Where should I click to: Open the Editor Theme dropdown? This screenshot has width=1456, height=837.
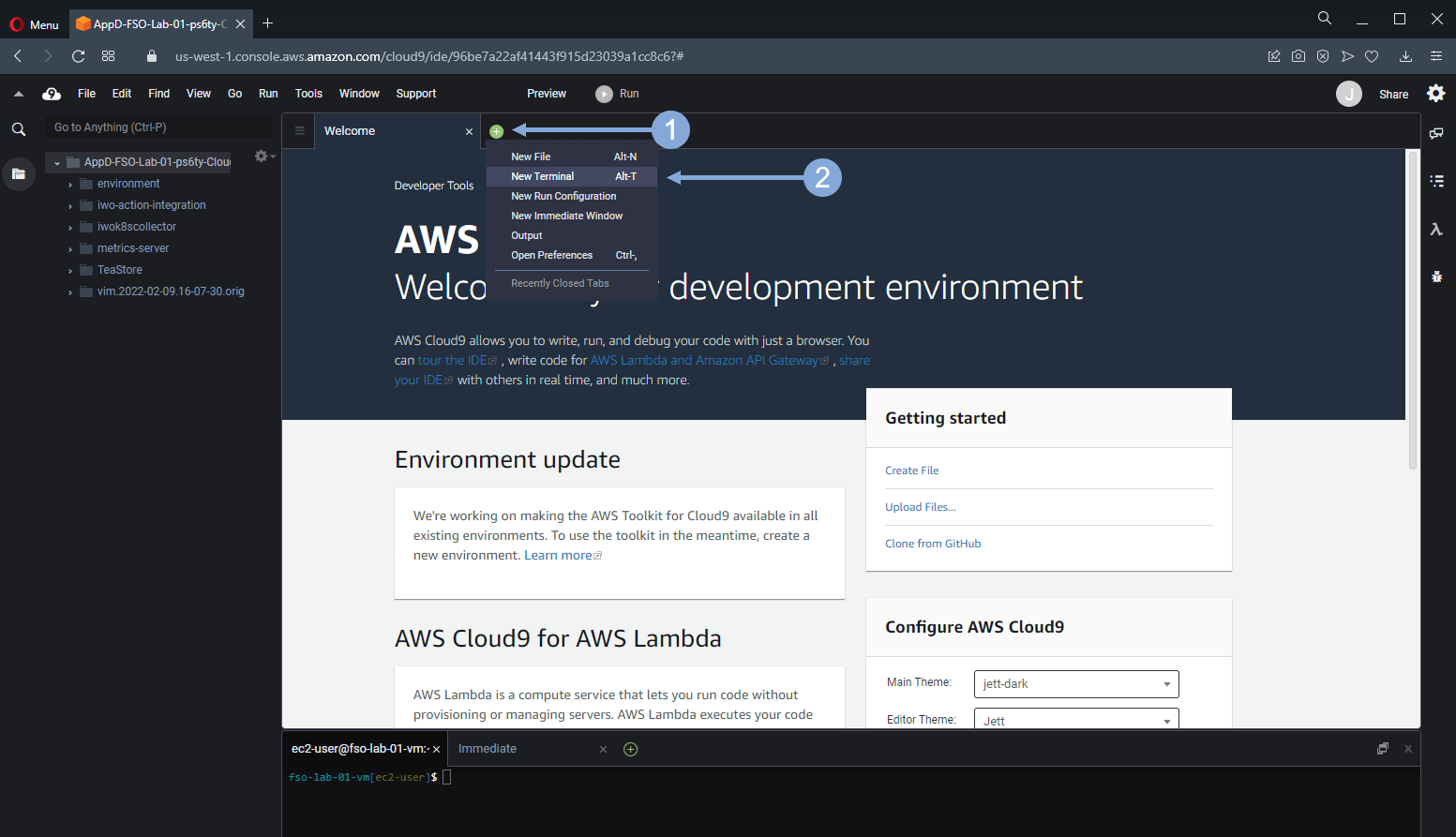(x=1075, y=720)
